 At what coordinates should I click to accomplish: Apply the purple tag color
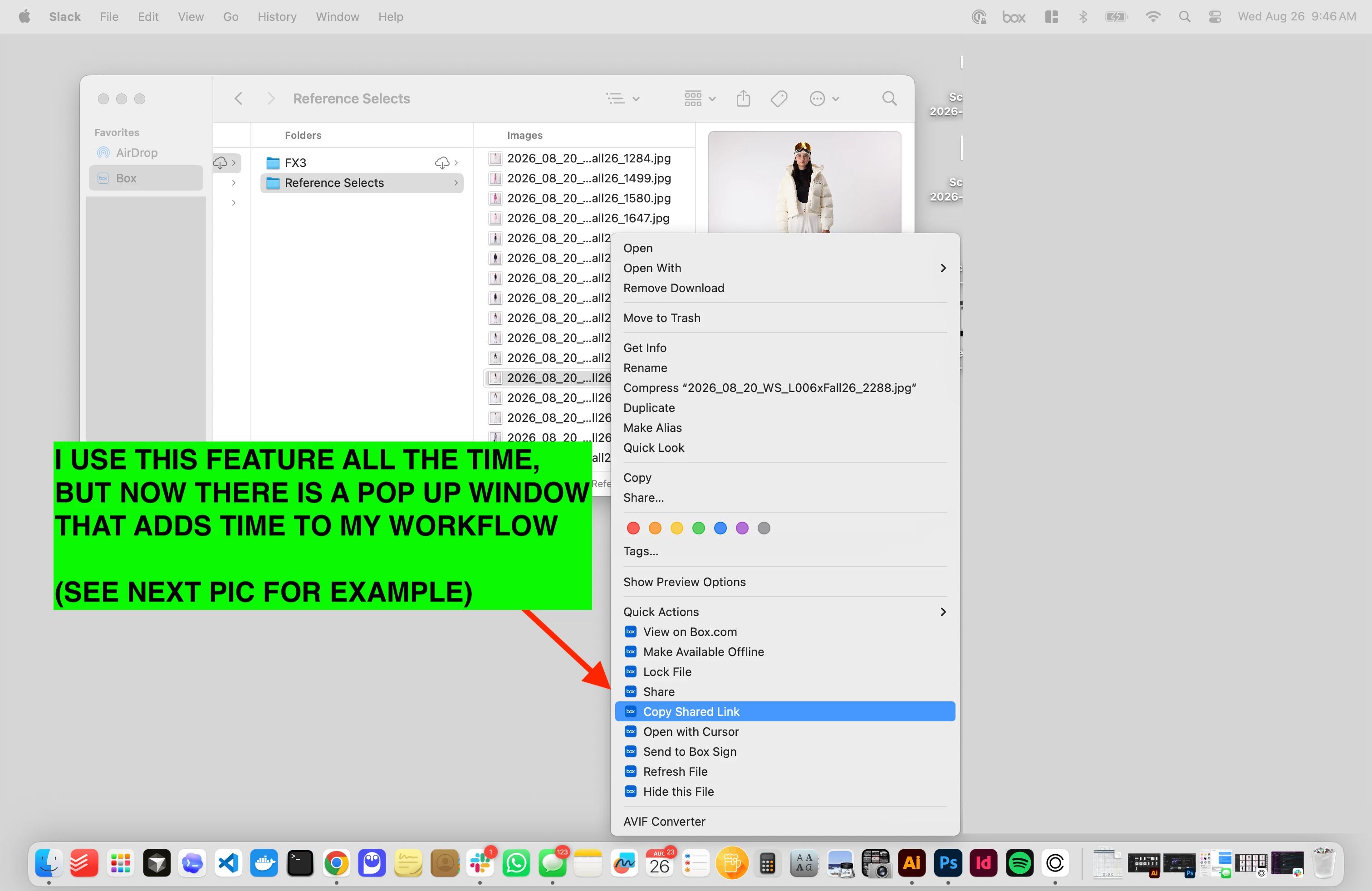742,528
